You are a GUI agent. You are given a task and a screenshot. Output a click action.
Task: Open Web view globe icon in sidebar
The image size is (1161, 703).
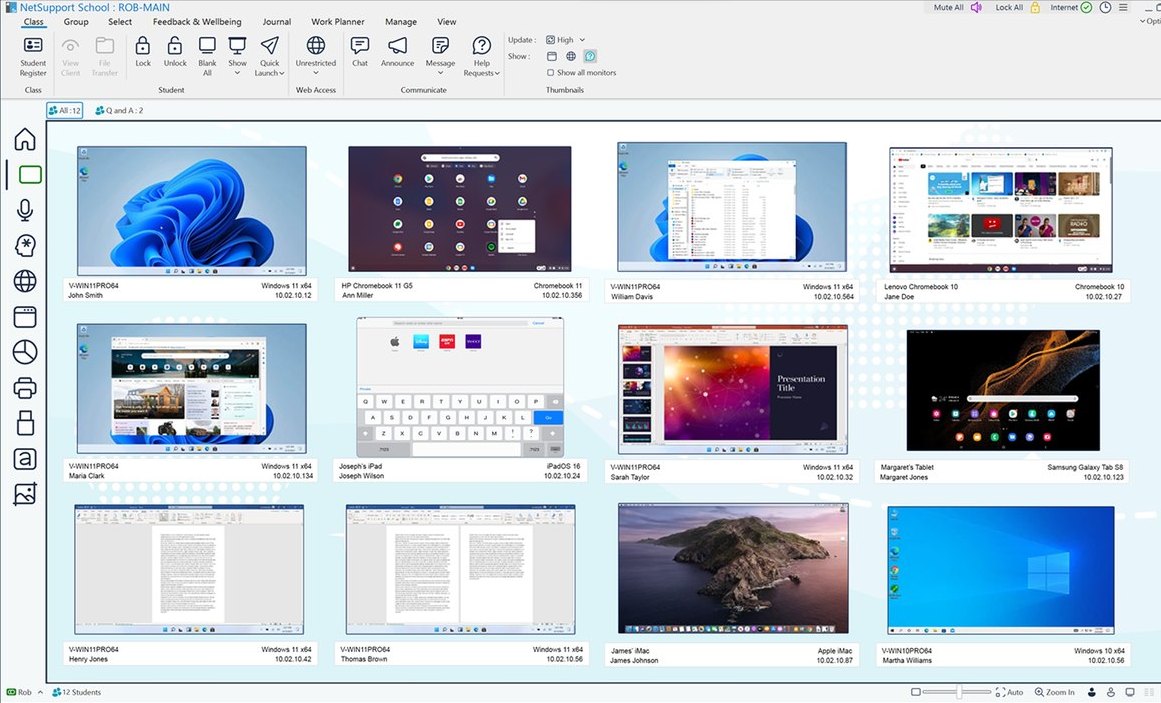pos(25,281)
